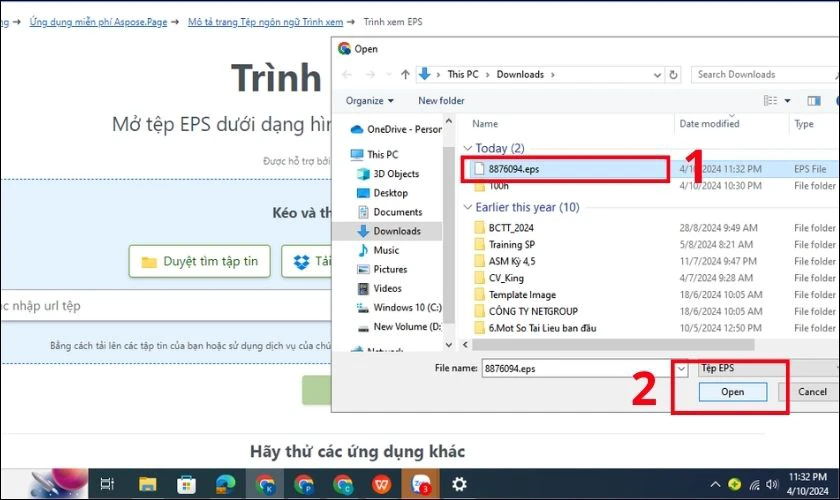Open Zalo app from the taskbar
This screenshot has width=840, height=500.
pos(421,484)
